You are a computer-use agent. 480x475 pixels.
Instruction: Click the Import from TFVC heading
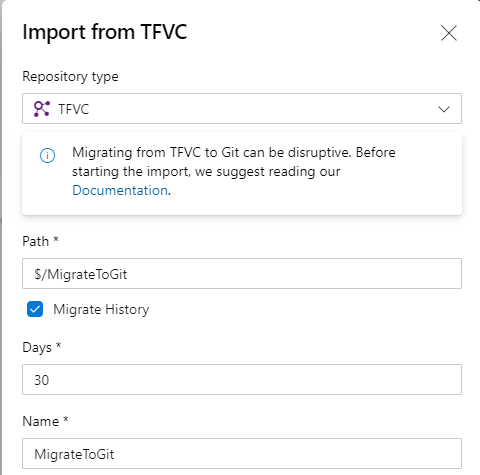point(105,33)
